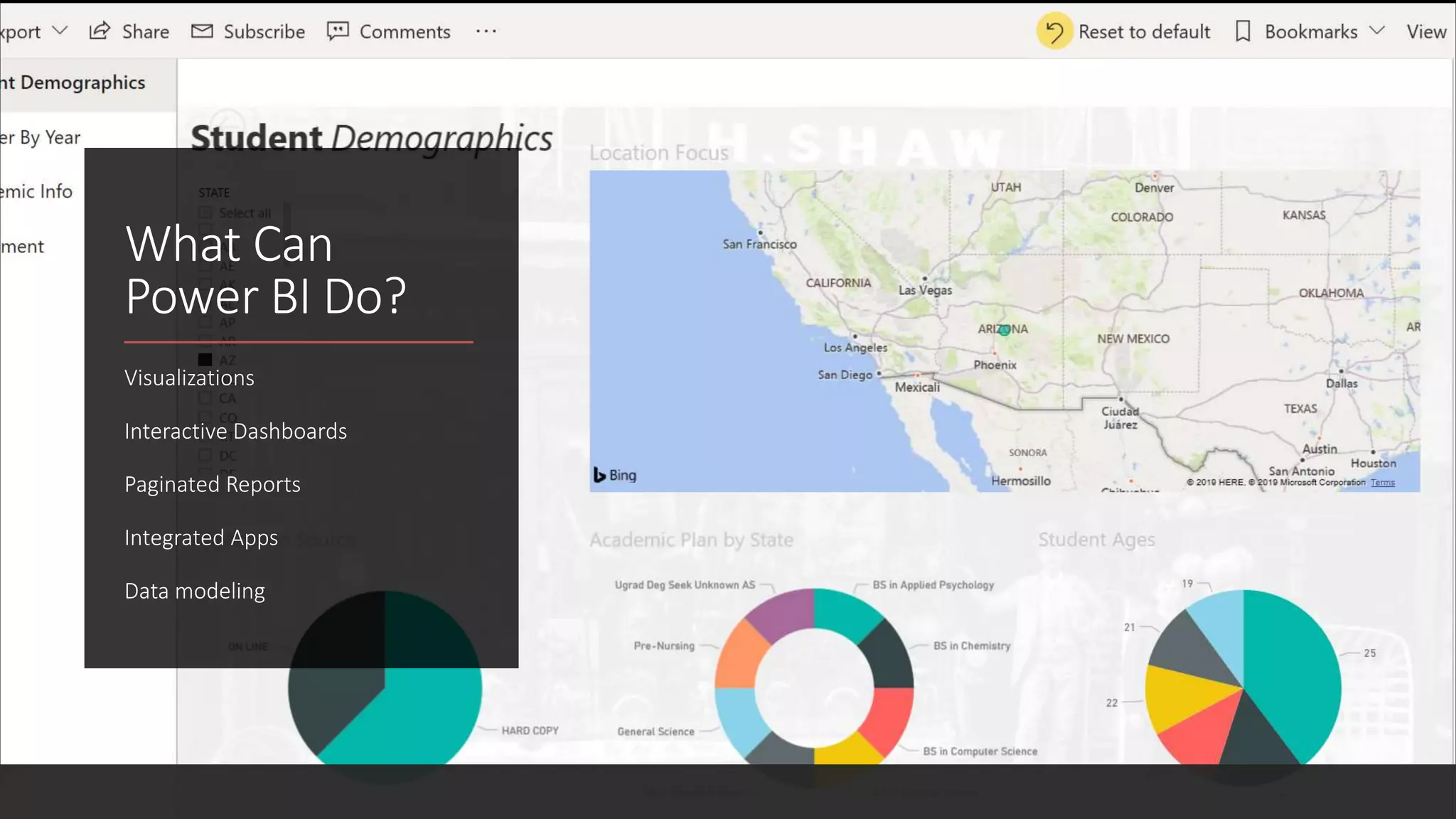The height and width of the screenshot is (819, 1456).
Task: Open the View menu
Action: point(1426,31)
